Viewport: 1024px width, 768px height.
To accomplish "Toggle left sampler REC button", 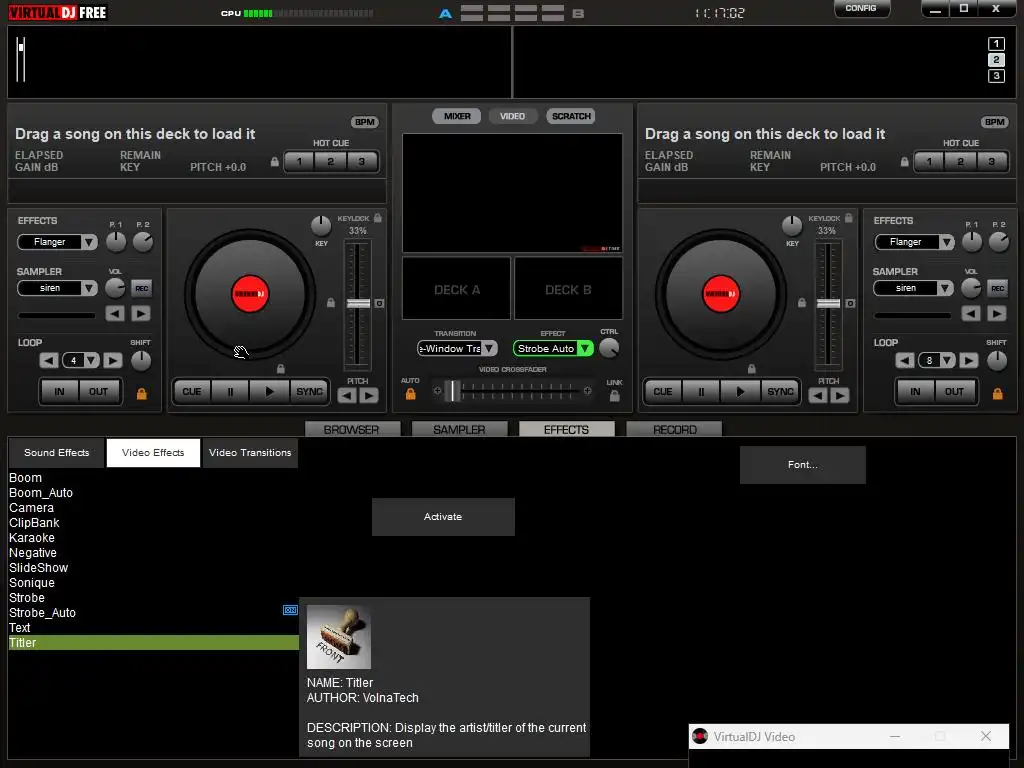I will tap(141, 288).
